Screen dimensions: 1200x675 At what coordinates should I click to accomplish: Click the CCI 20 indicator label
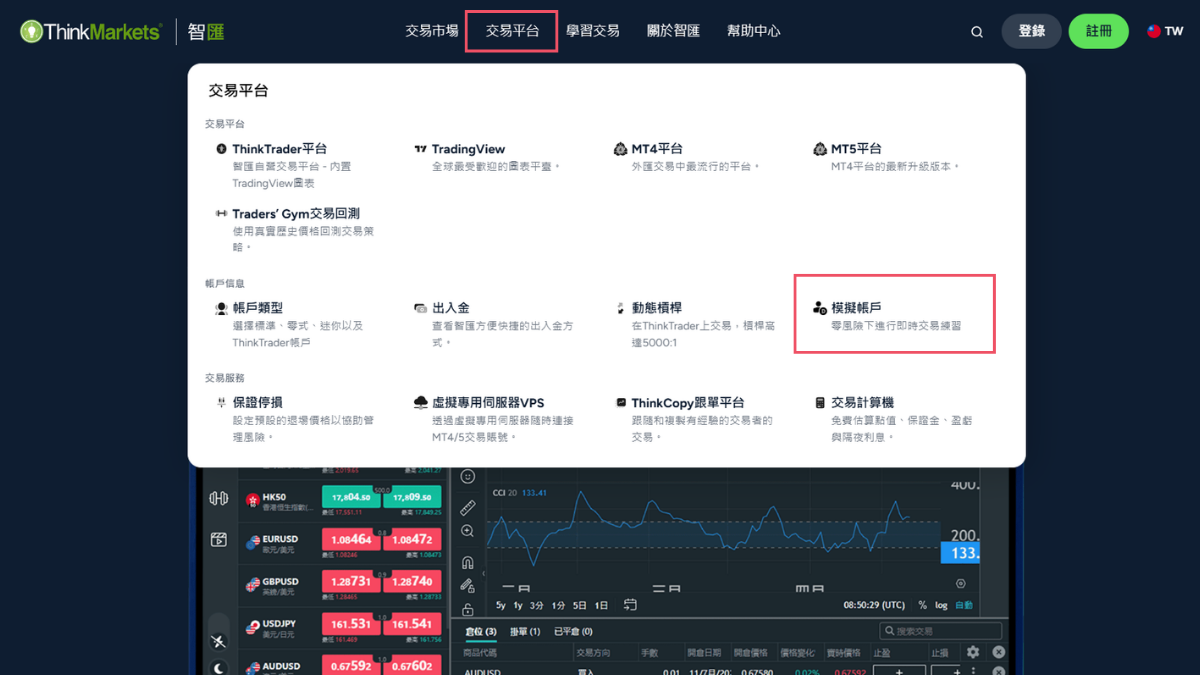506,492
